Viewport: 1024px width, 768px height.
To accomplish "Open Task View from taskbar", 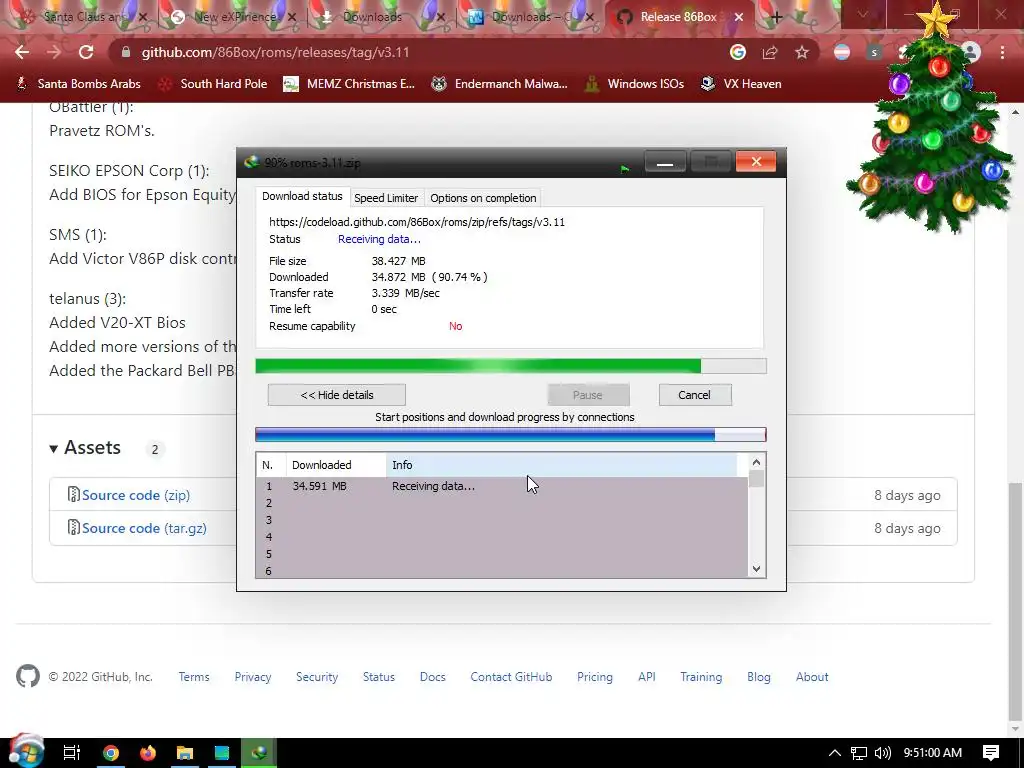I will (x=72, y=753).
